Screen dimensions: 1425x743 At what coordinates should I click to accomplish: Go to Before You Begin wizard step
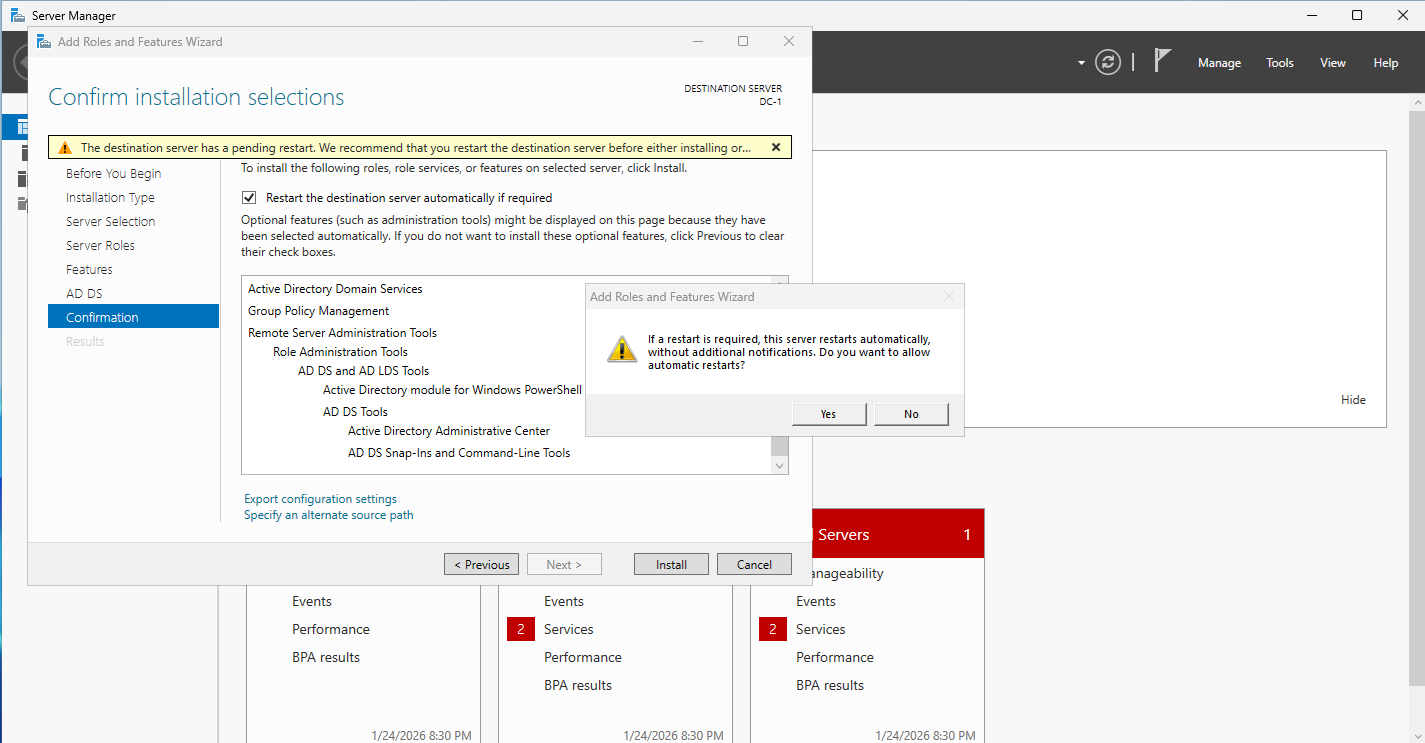coord(114,174)
